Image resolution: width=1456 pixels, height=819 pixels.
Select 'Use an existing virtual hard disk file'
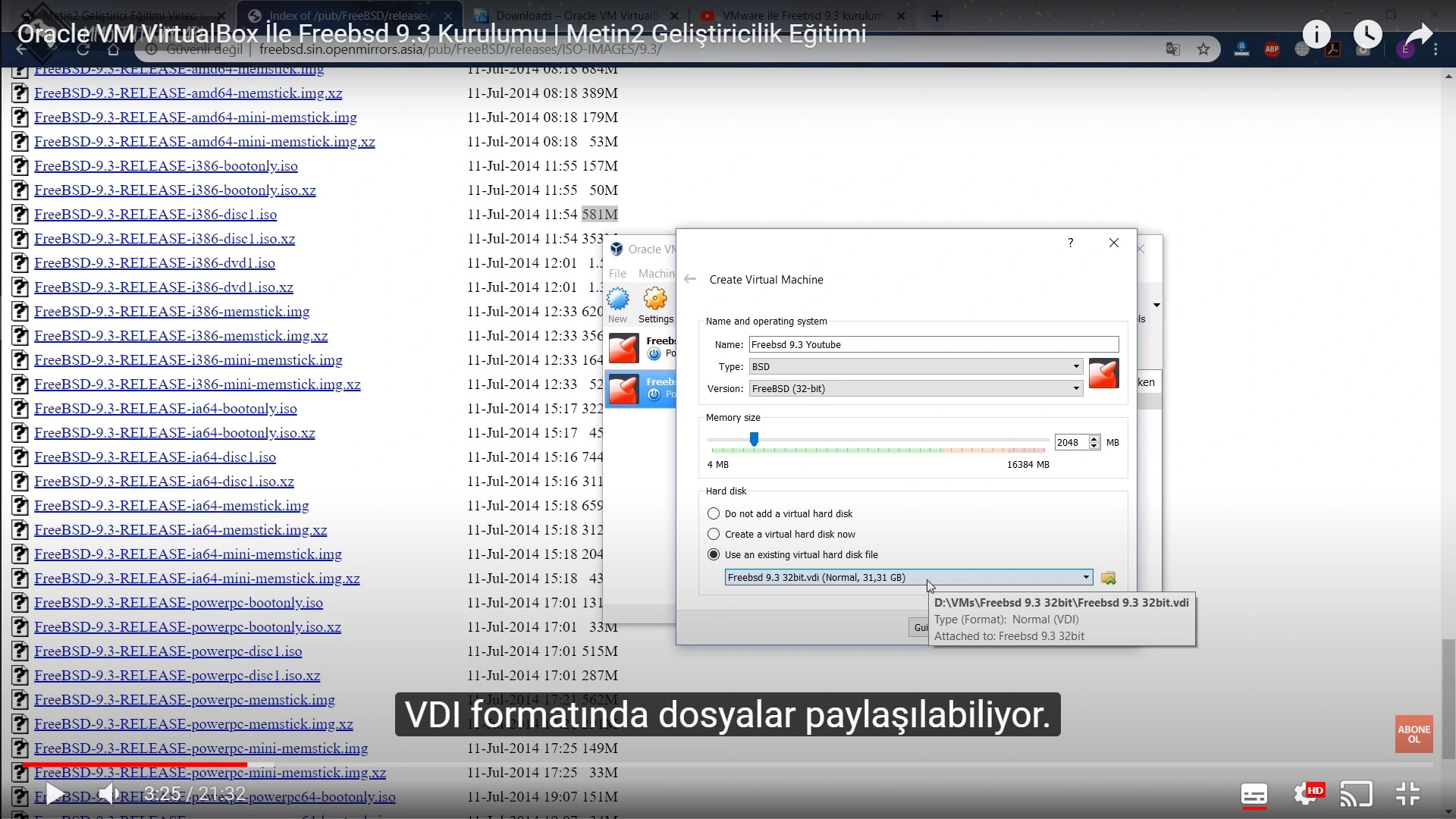792,555
